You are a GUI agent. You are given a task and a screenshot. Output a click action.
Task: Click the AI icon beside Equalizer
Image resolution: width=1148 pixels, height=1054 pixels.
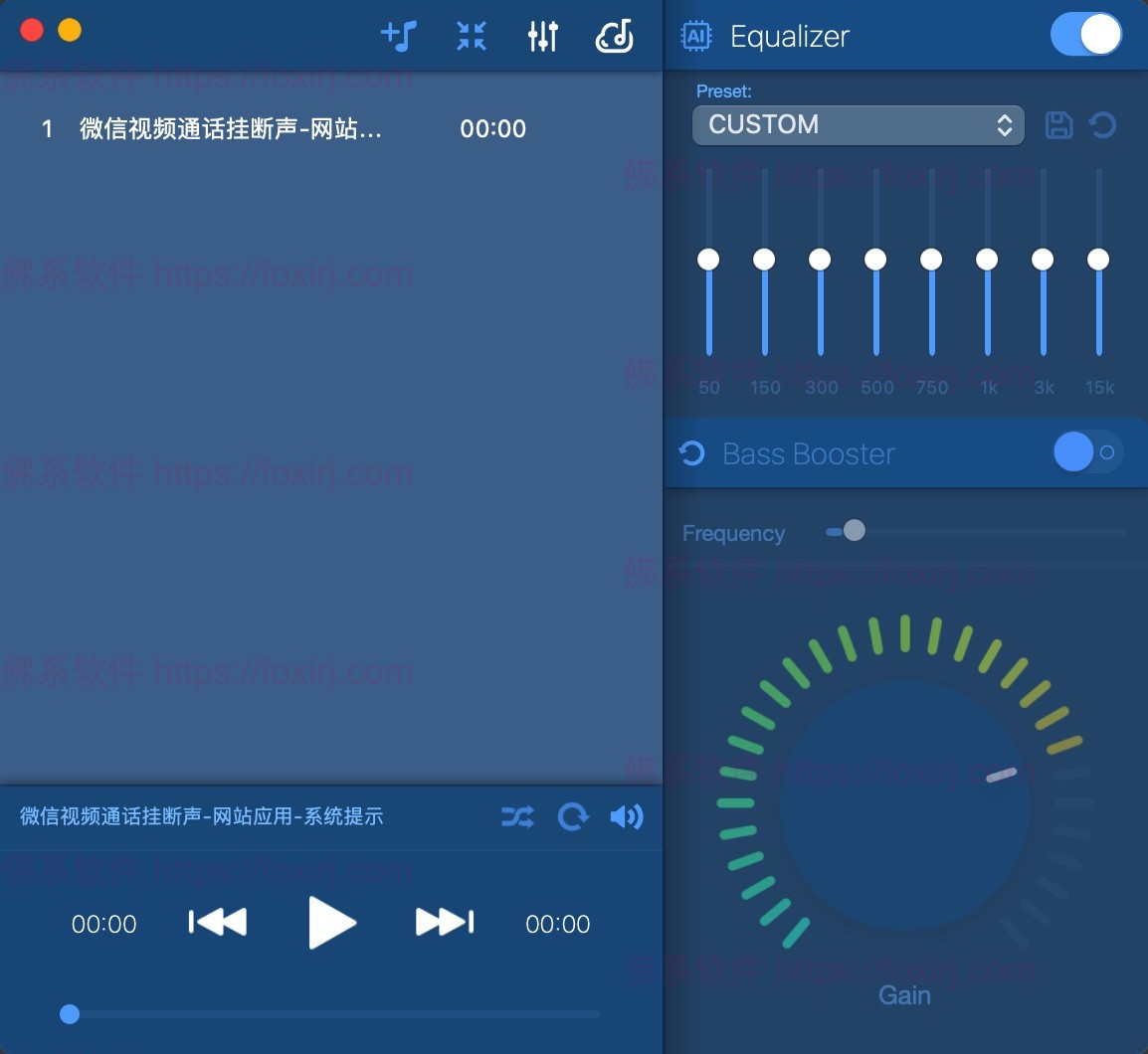[x=695, y=35]
